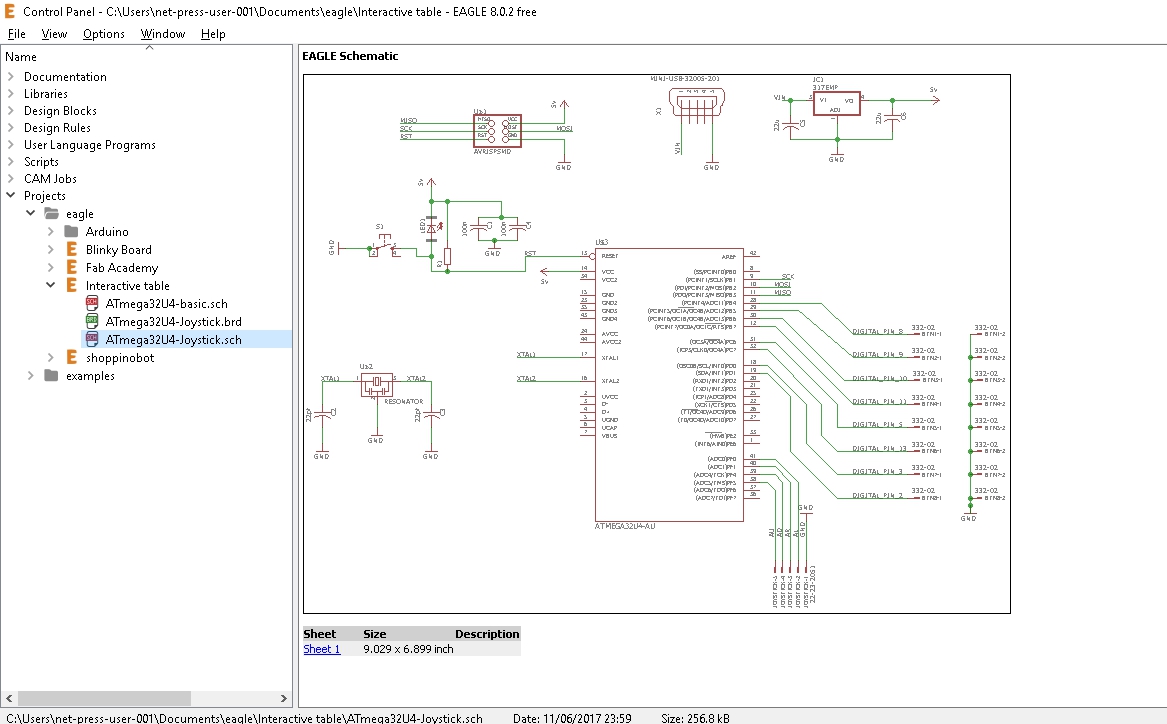Select the Design Blocks entry

[x=60, y=111]
